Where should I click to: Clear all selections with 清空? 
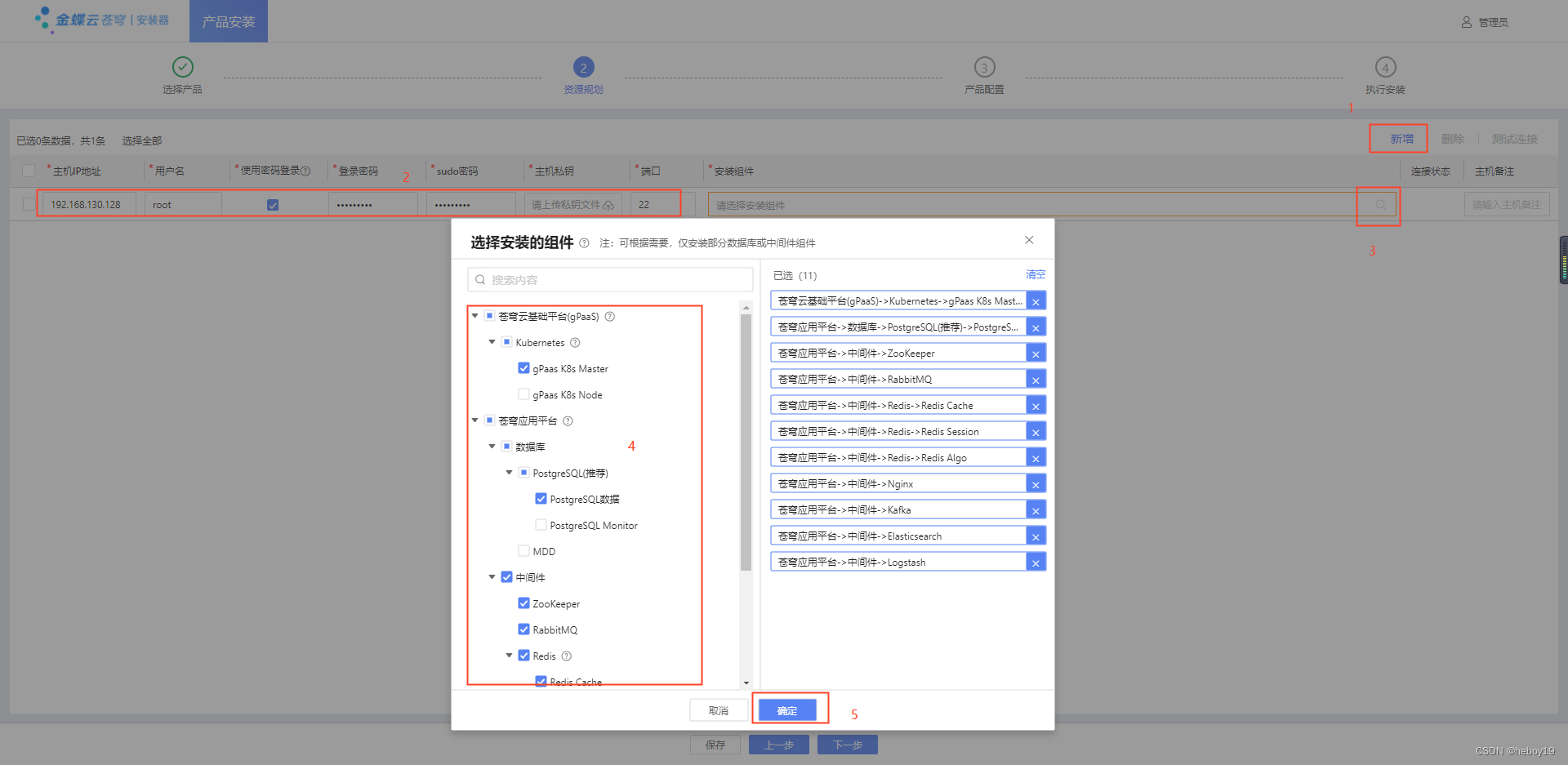click(1036, 275)
